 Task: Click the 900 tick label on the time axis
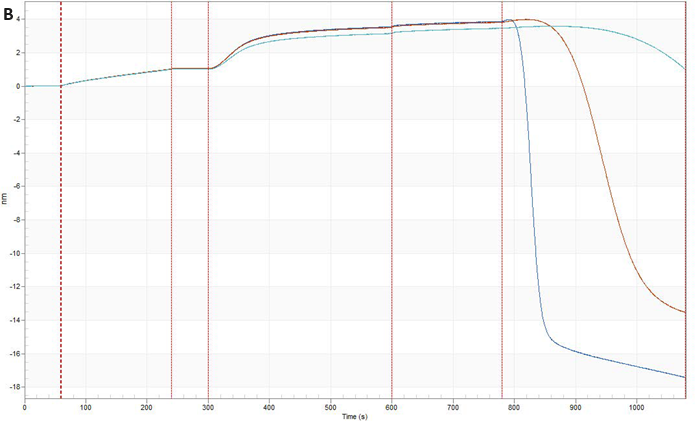tap(575, 407)
